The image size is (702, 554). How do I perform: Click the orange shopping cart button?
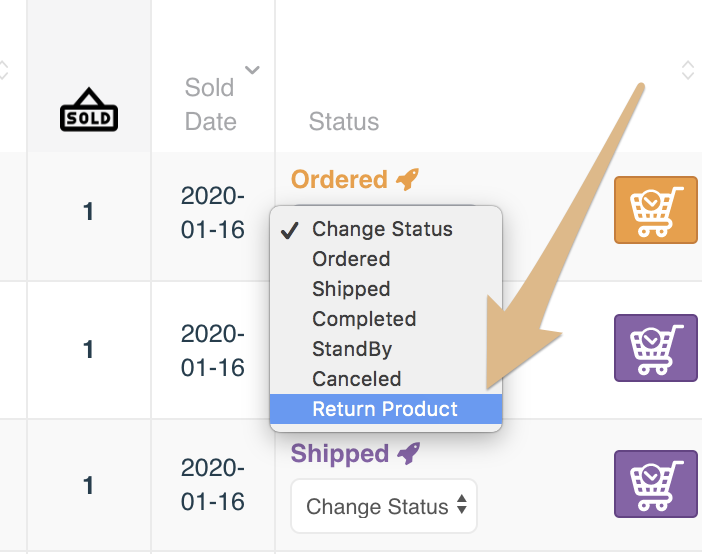click(x=655, y=210)
